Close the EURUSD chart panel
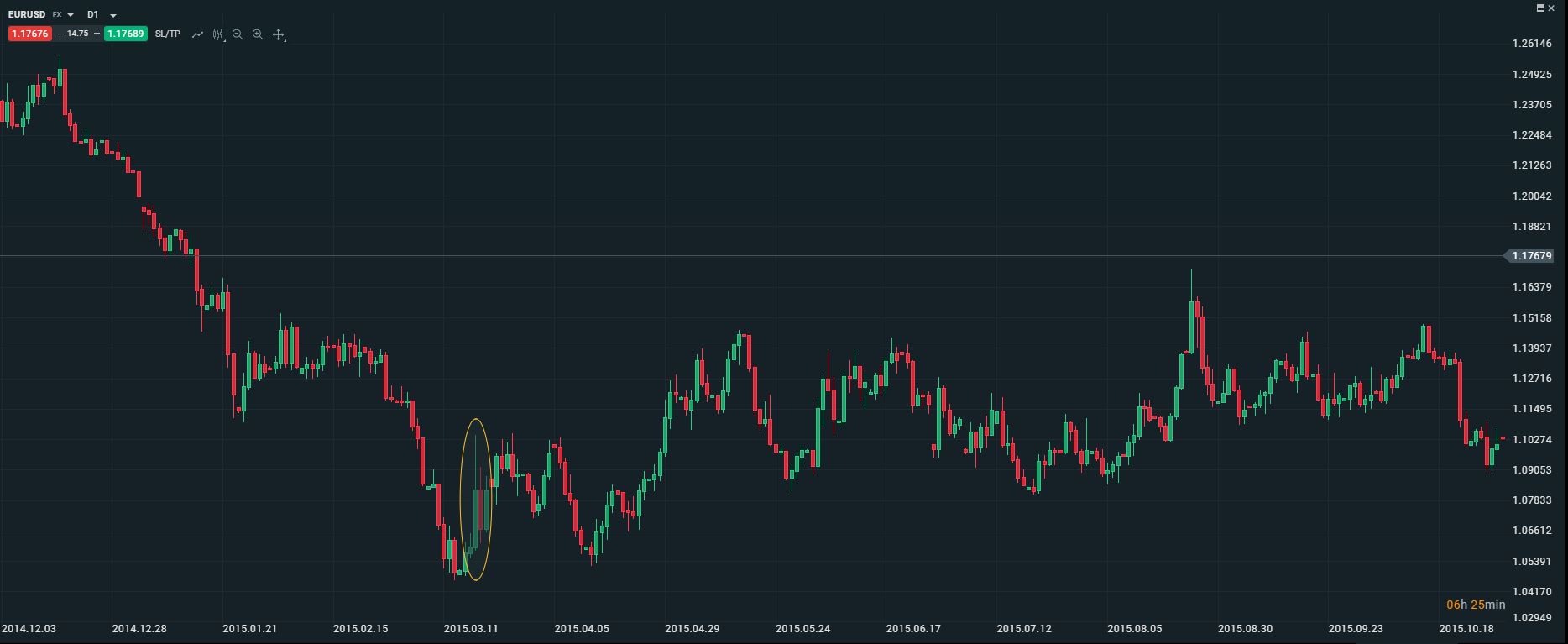 tap(1551, 8)
